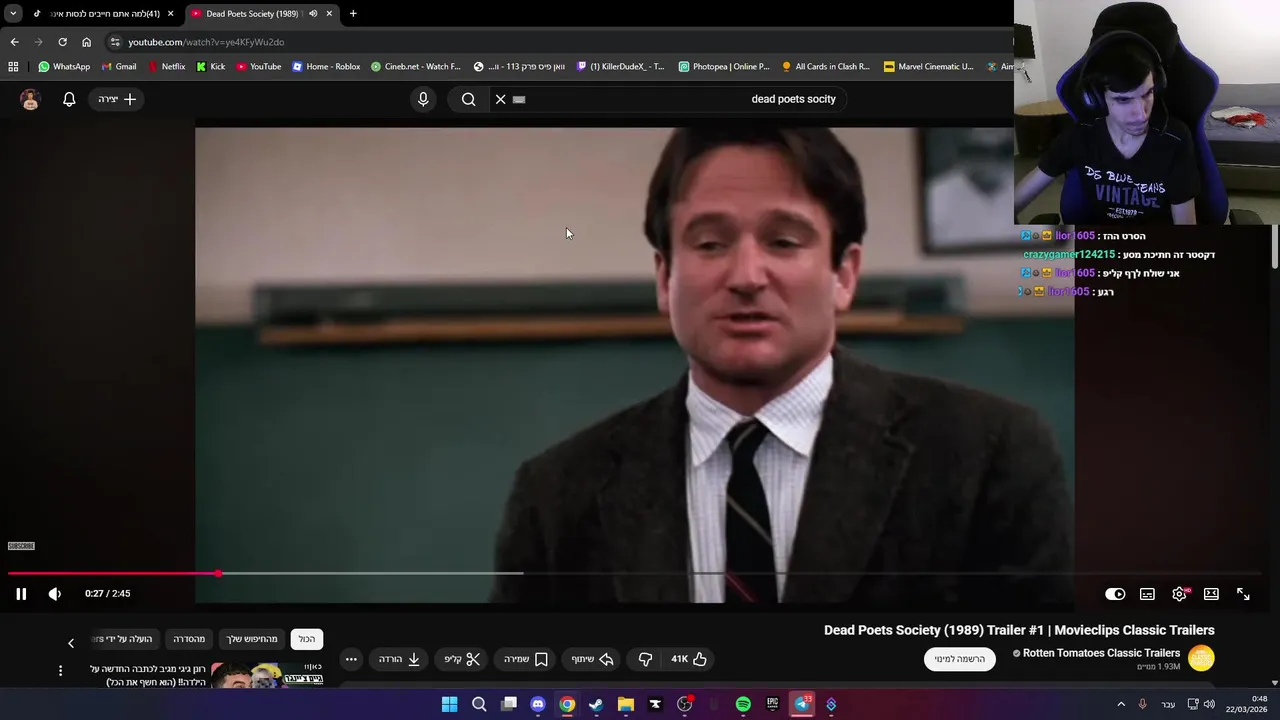Enter fullscreen mode for the video

click(1243, 594)
